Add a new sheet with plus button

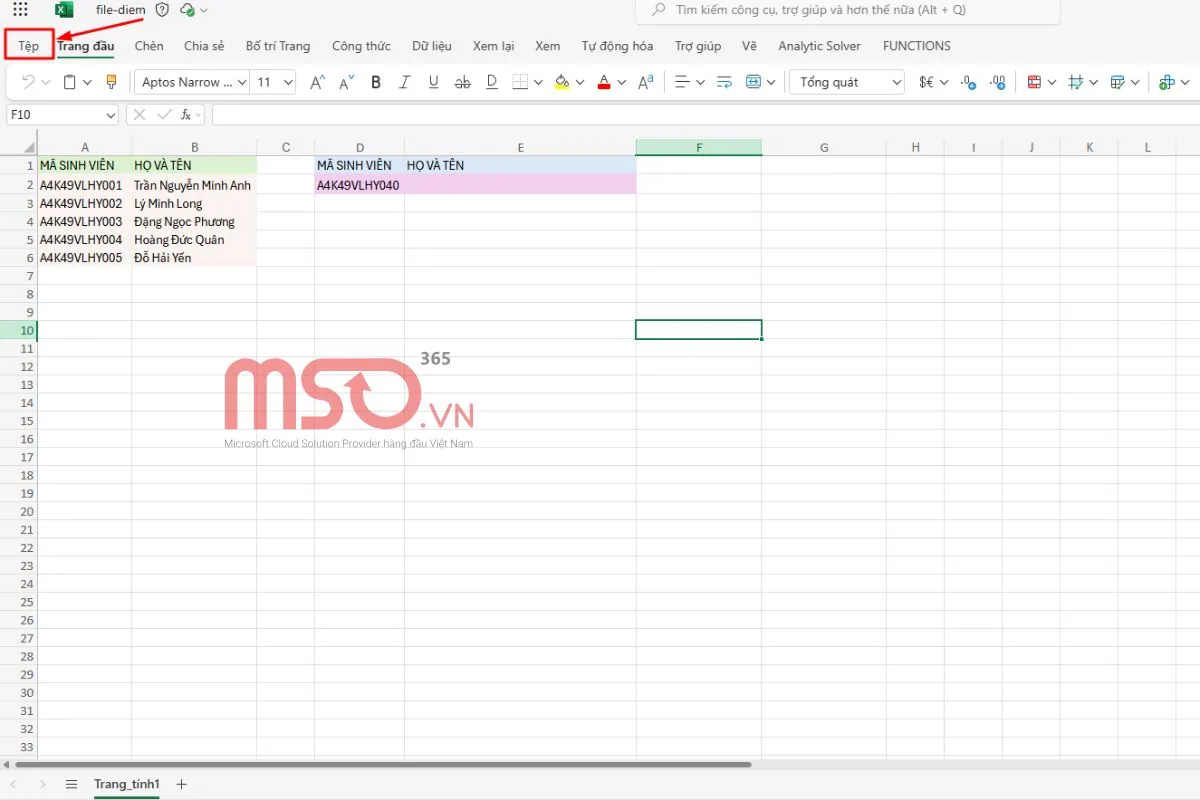(x=181, y=784)
